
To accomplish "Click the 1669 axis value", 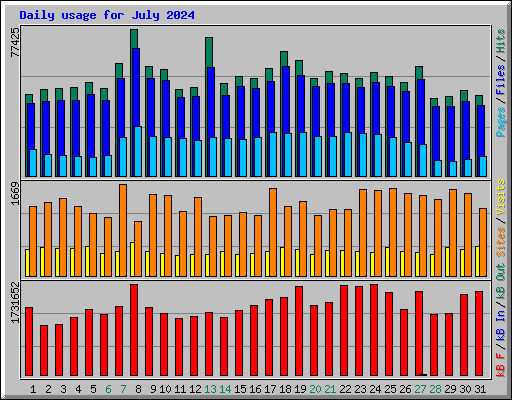I will coord(15,194).
